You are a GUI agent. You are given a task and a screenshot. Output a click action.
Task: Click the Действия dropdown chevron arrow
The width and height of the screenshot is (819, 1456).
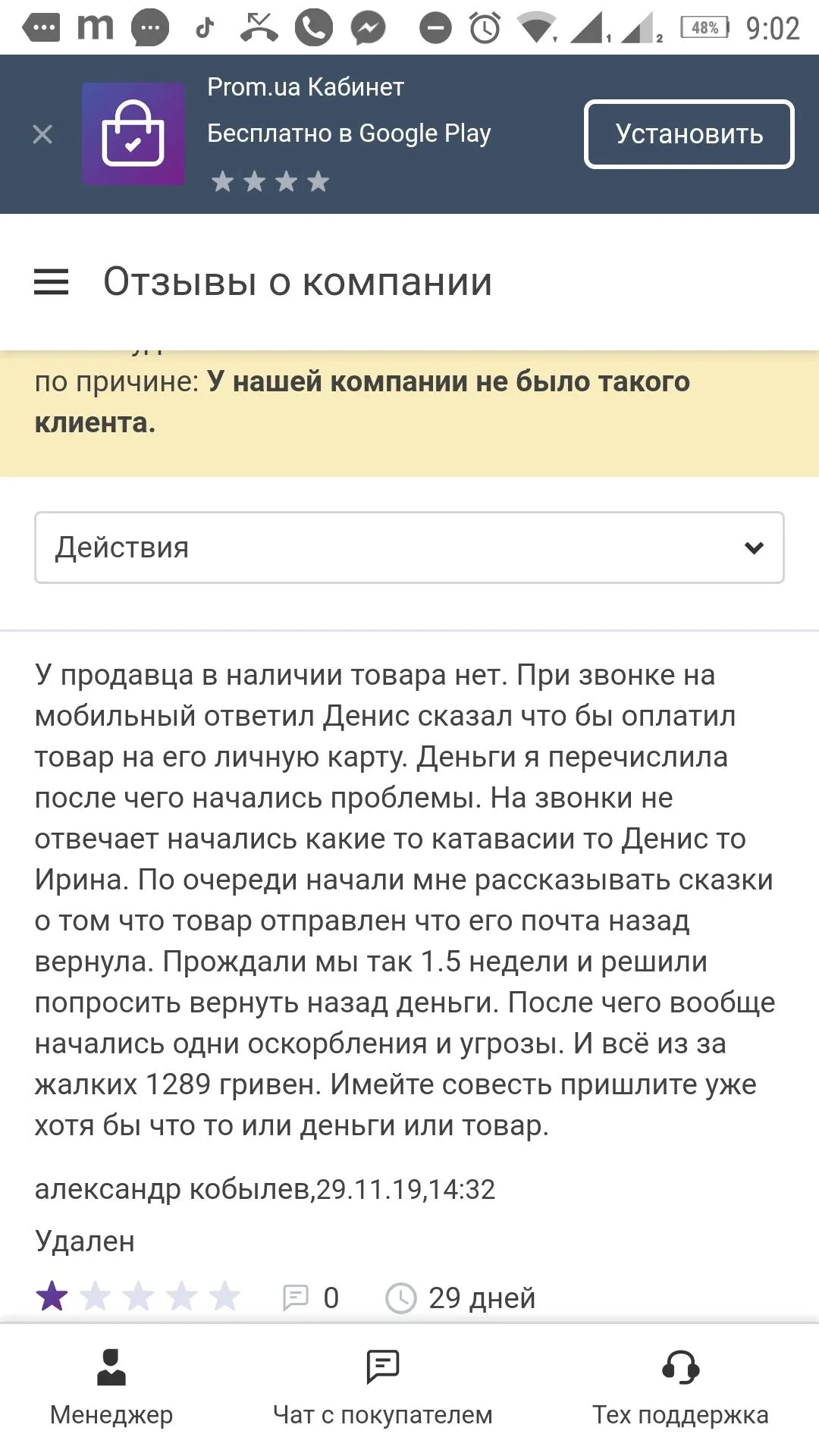[x=754, y=548]
